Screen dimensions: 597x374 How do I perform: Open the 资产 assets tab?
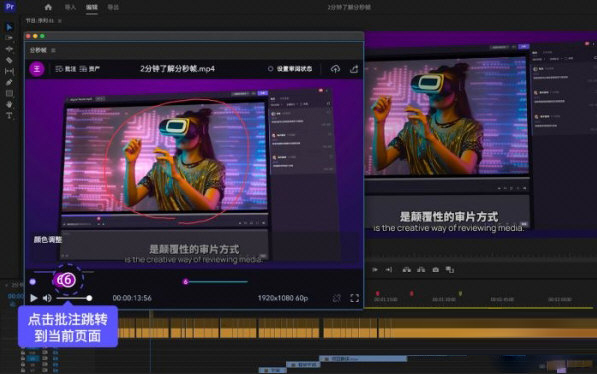[90, 69]
